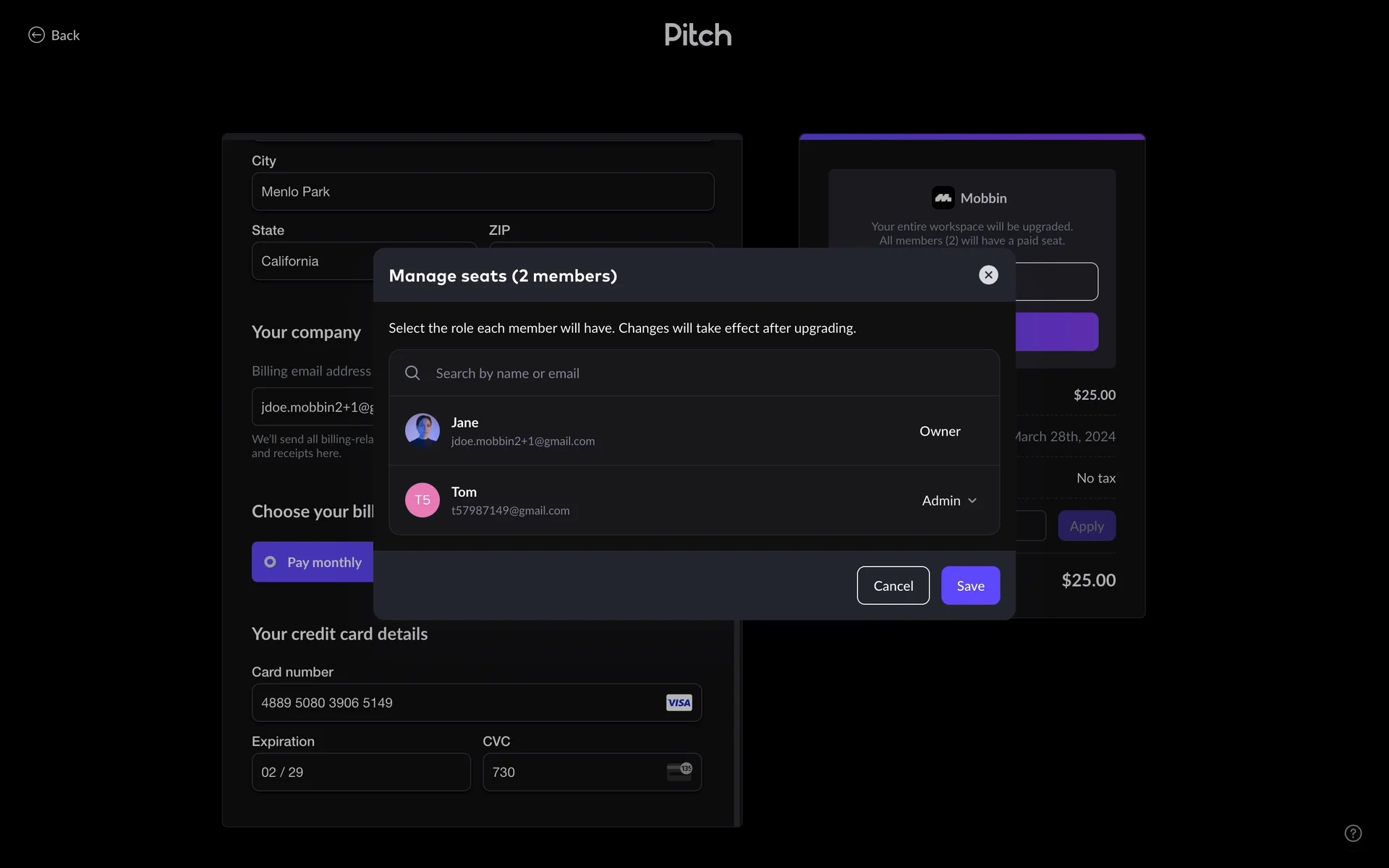Close the Manage seats dialog
Viewport: 1389px width, 868px height.
988,275
